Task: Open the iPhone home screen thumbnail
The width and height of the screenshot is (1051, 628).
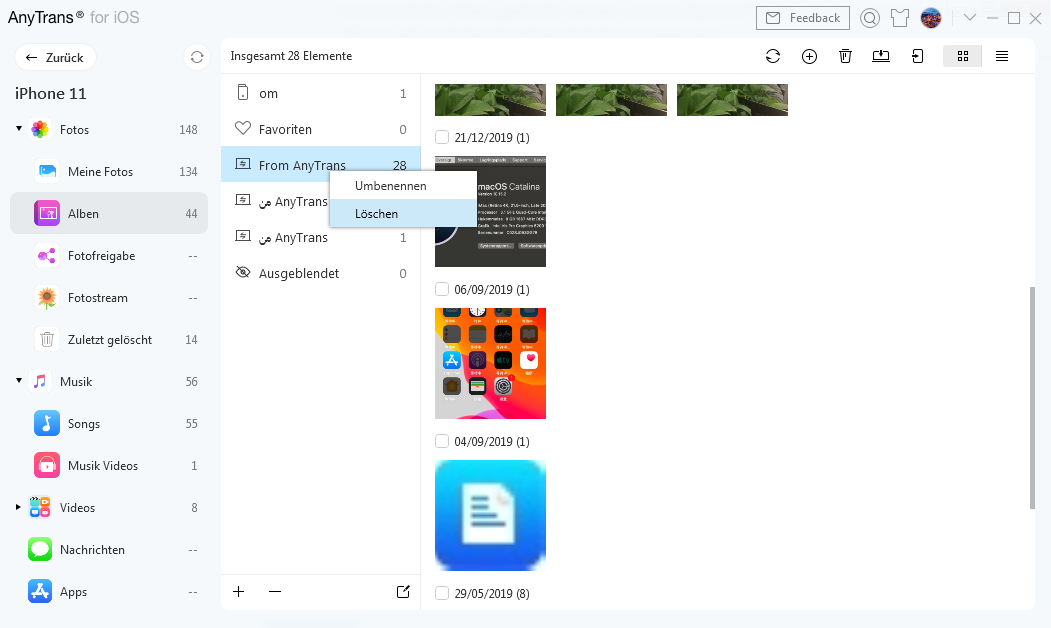Action: point(491,363)
